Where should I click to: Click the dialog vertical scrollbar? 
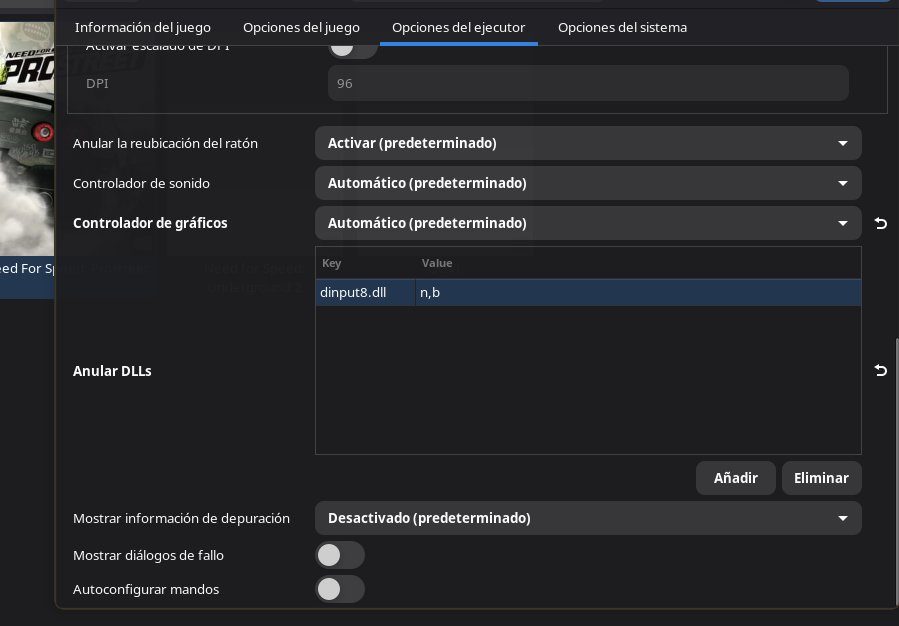click(896, 470)
